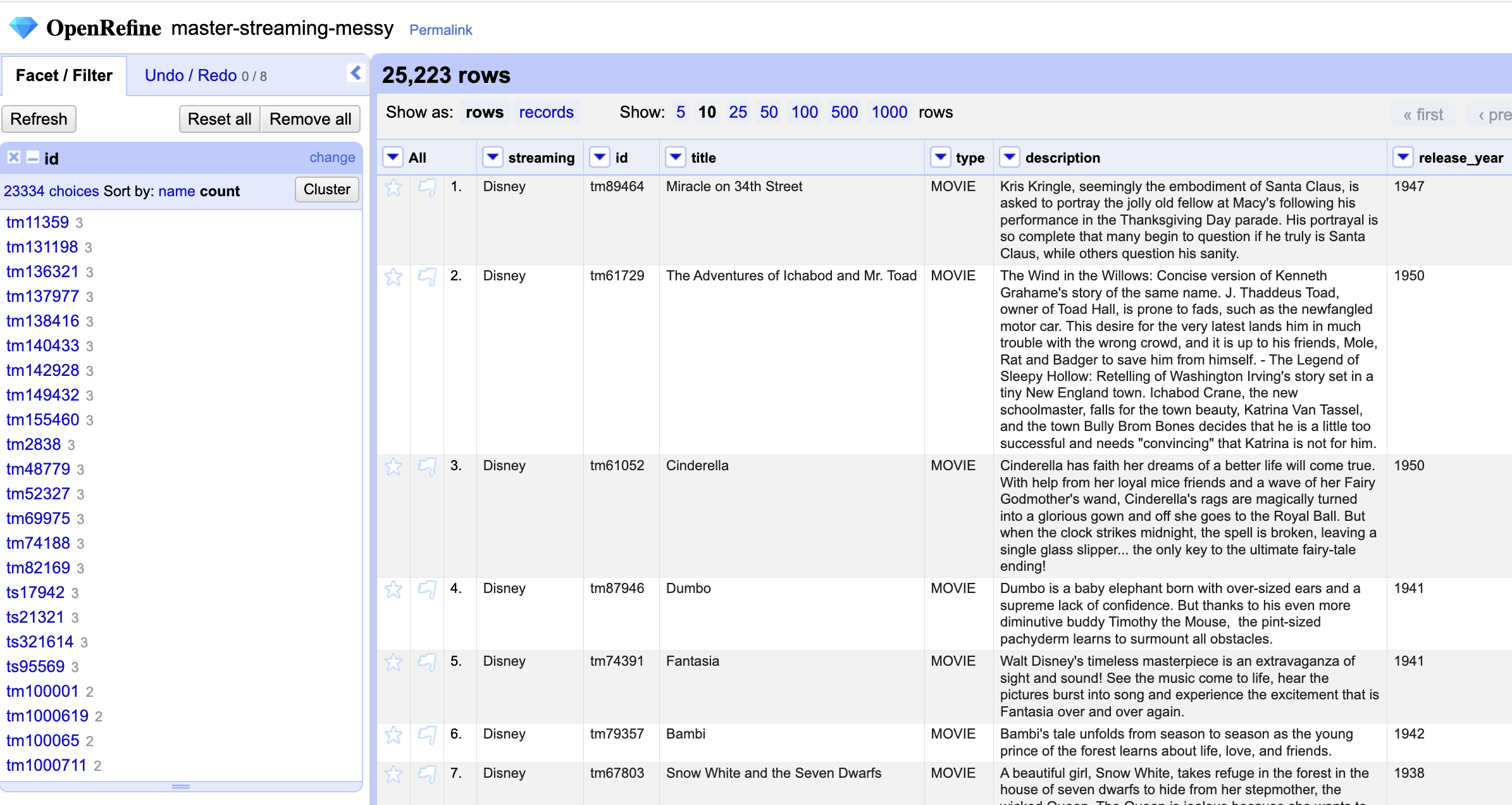The width and height of the screenshot is (1512, 805).
Task: Show 1000 rows per page
Action: [889, 112]
